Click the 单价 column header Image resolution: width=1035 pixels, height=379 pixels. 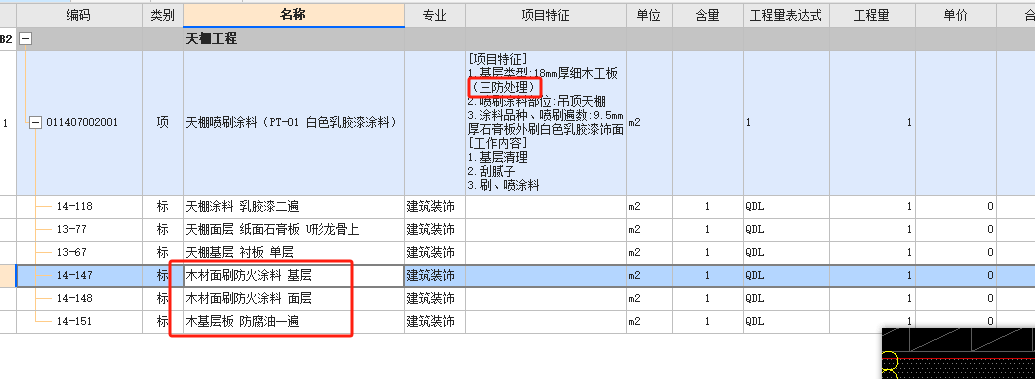[x=955, y=16]
